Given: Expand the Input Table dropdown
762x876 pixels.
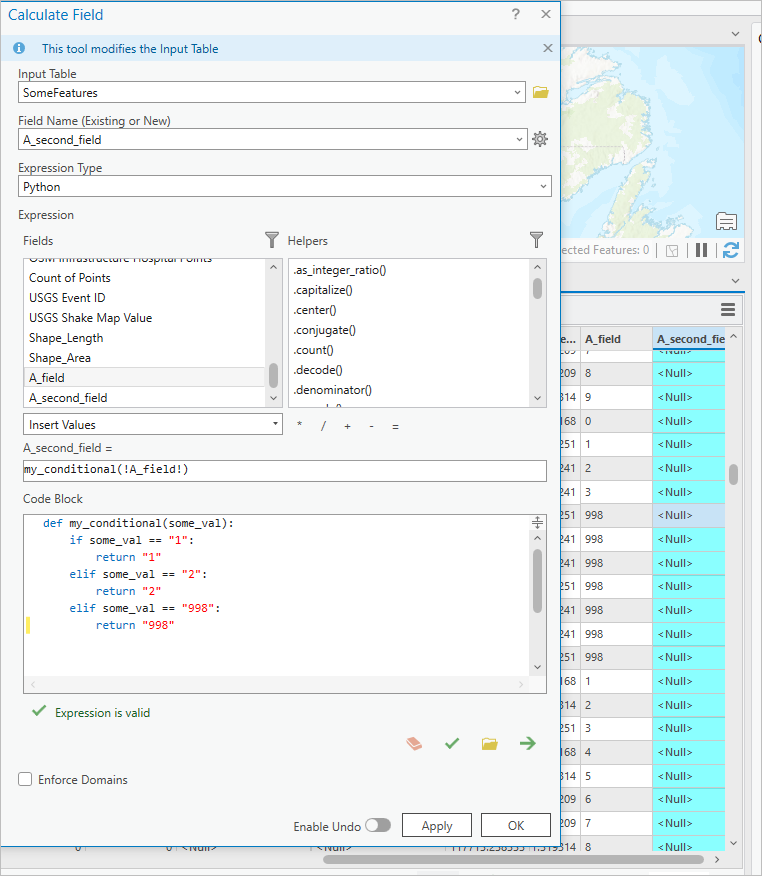Looking at the screenshot, I should (517, 92).
